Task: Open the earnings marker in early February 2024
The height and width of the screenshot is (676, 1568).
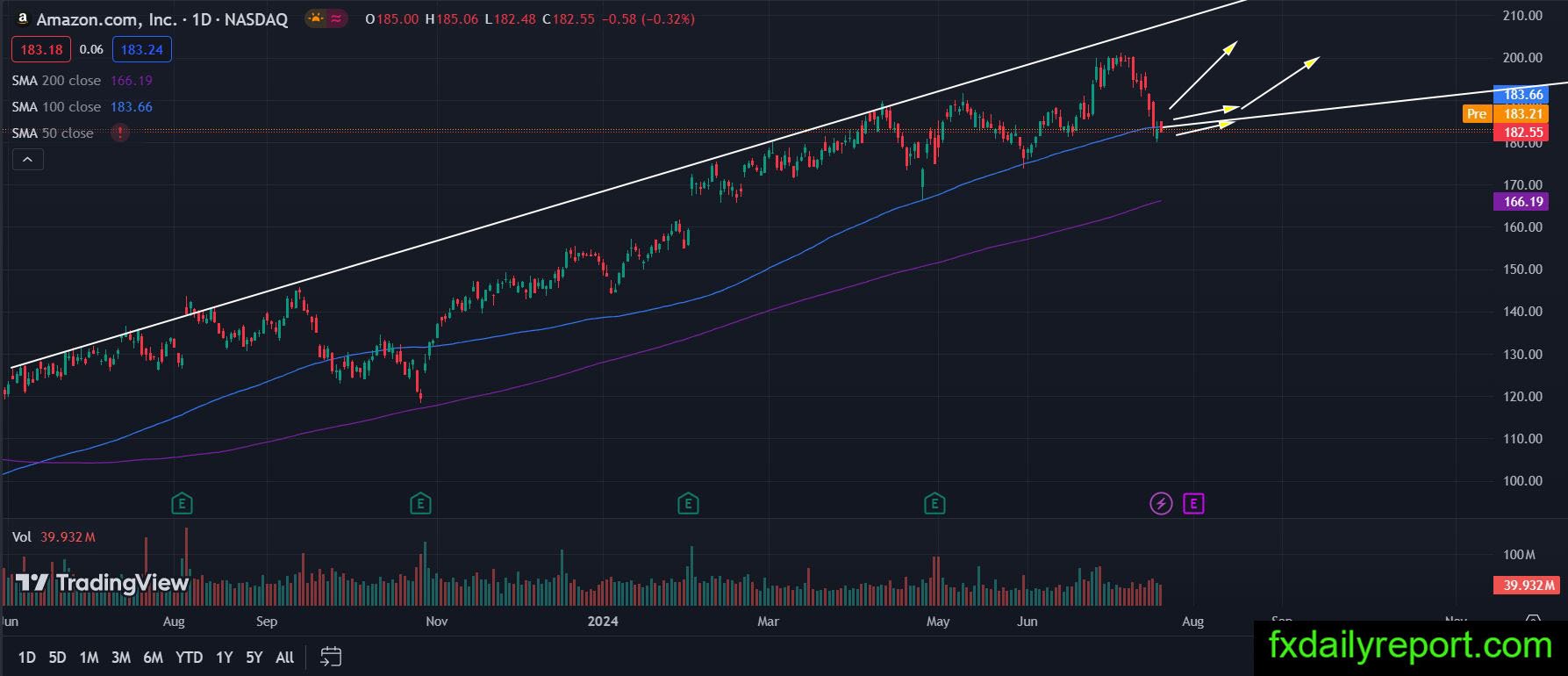Action: [688, 504]
